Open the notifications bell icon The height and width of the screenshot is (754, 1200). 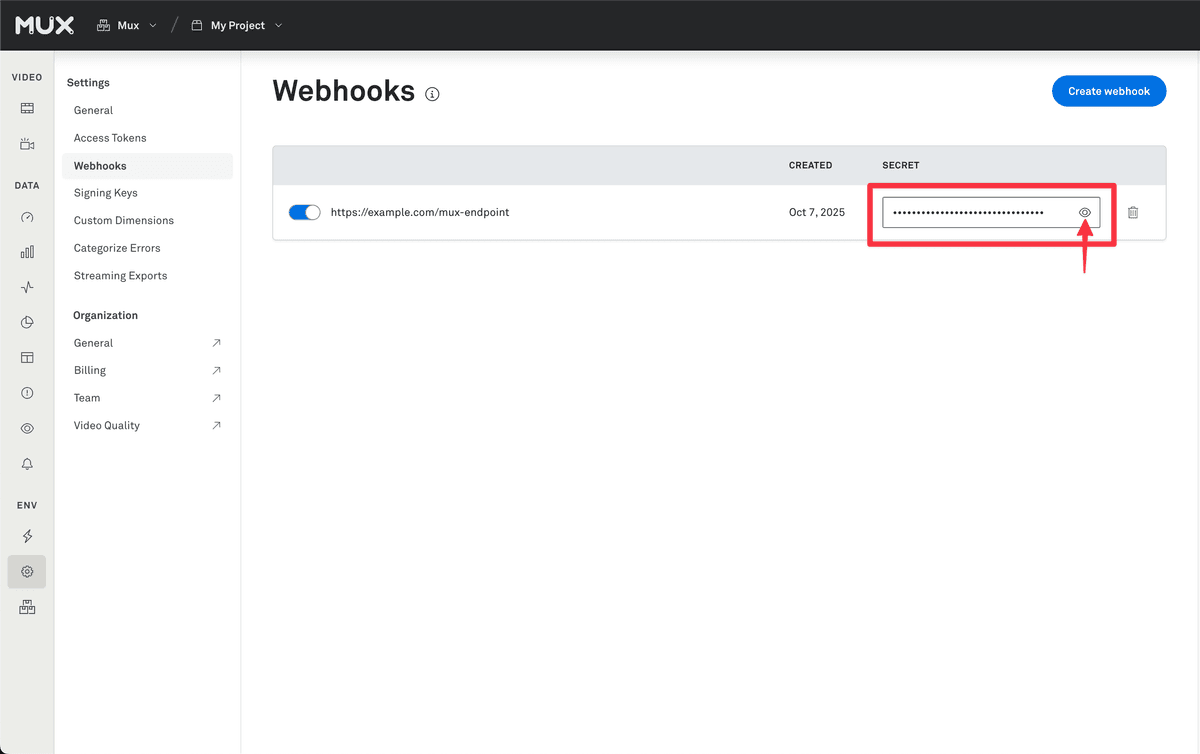[x=27, y=463]
